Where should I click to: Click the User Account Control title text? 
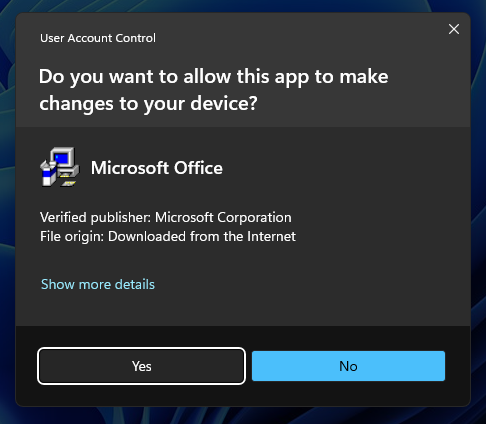pyautogui.click(x=98, y=38)
